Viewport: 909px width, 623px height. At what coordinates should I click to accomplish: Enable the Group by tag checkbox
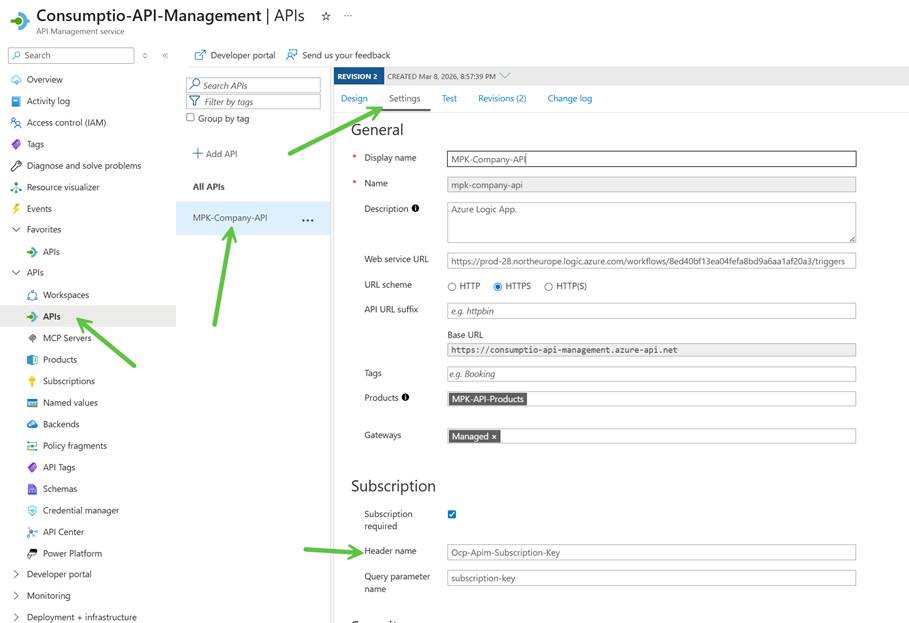click(191, 118)
